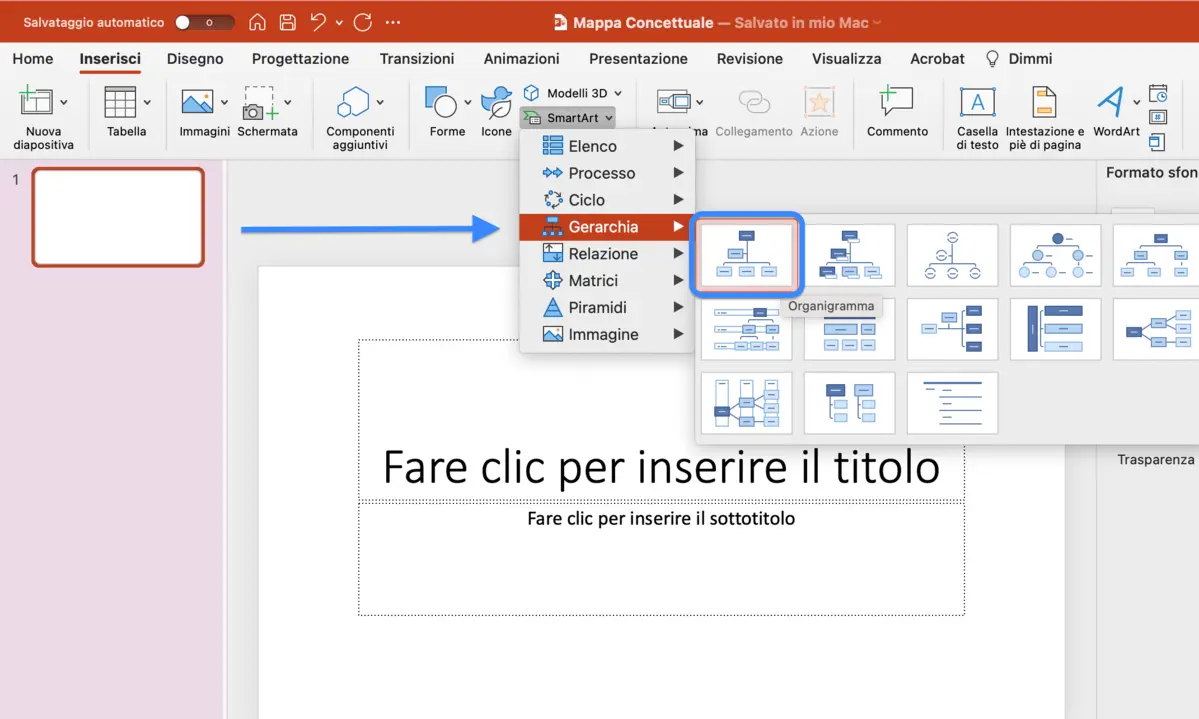Open the Forme shapes gallery
This screenshot has height=719, width=1199.
(x=443, y=110)
